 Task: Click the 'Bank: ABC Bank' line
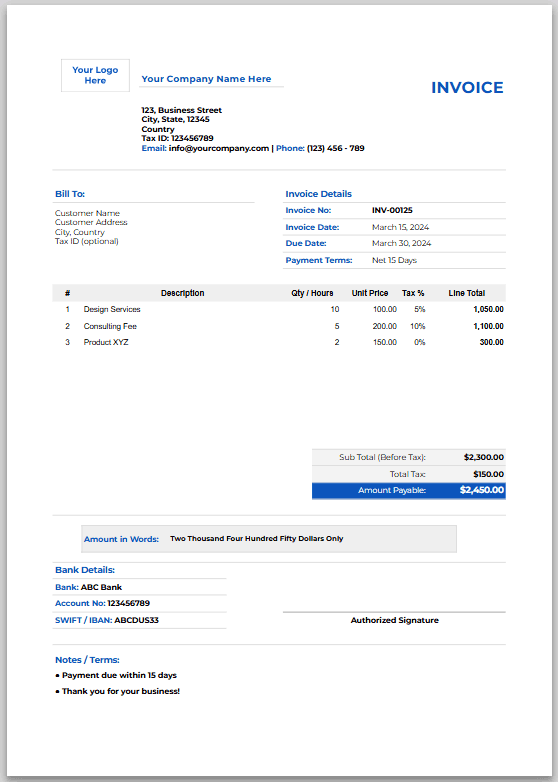pos(89,587)
